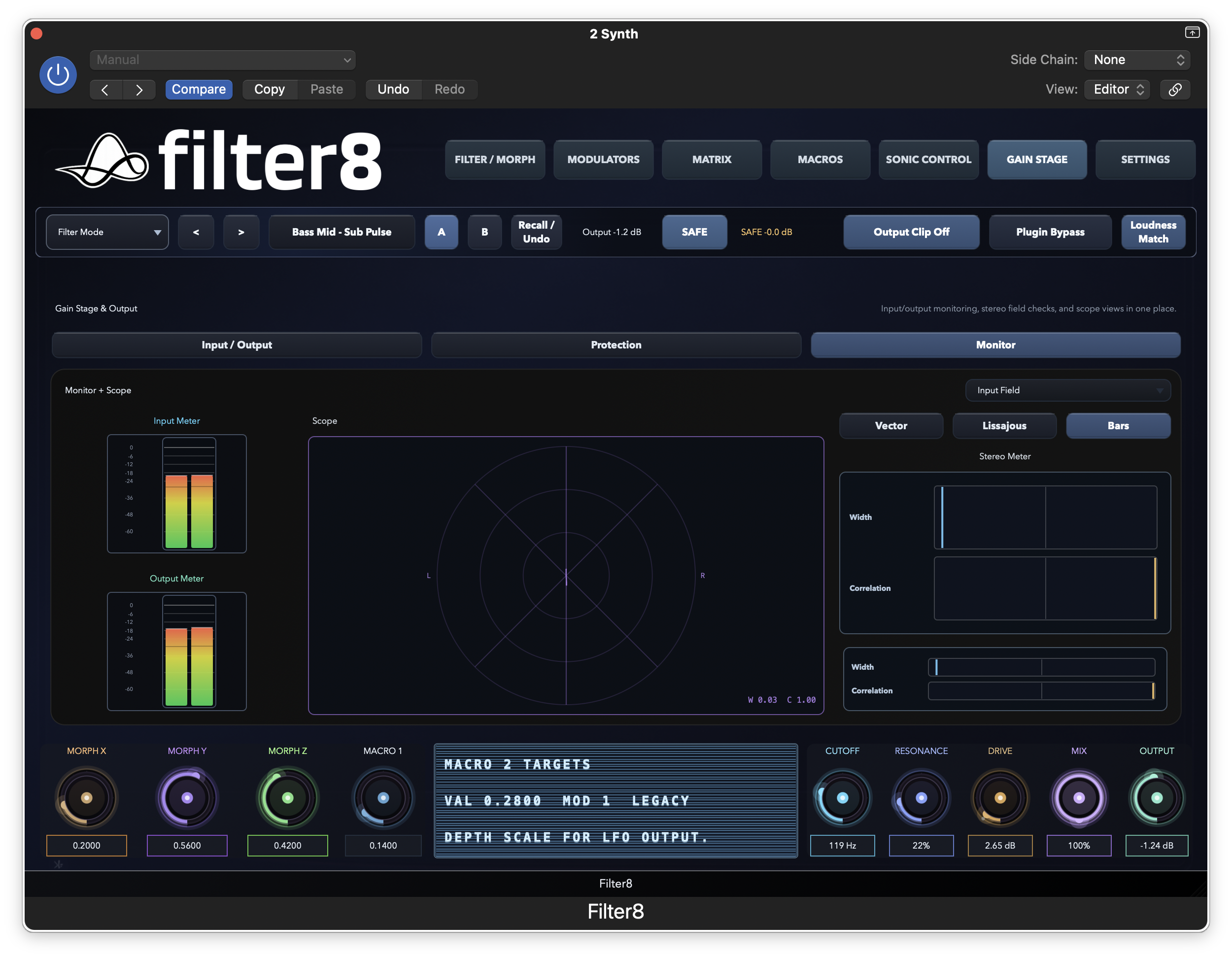The image size is (1232, 959).
Task: Click the large Correlation bar in Stereo Meter
Action: pos(1045,588)
